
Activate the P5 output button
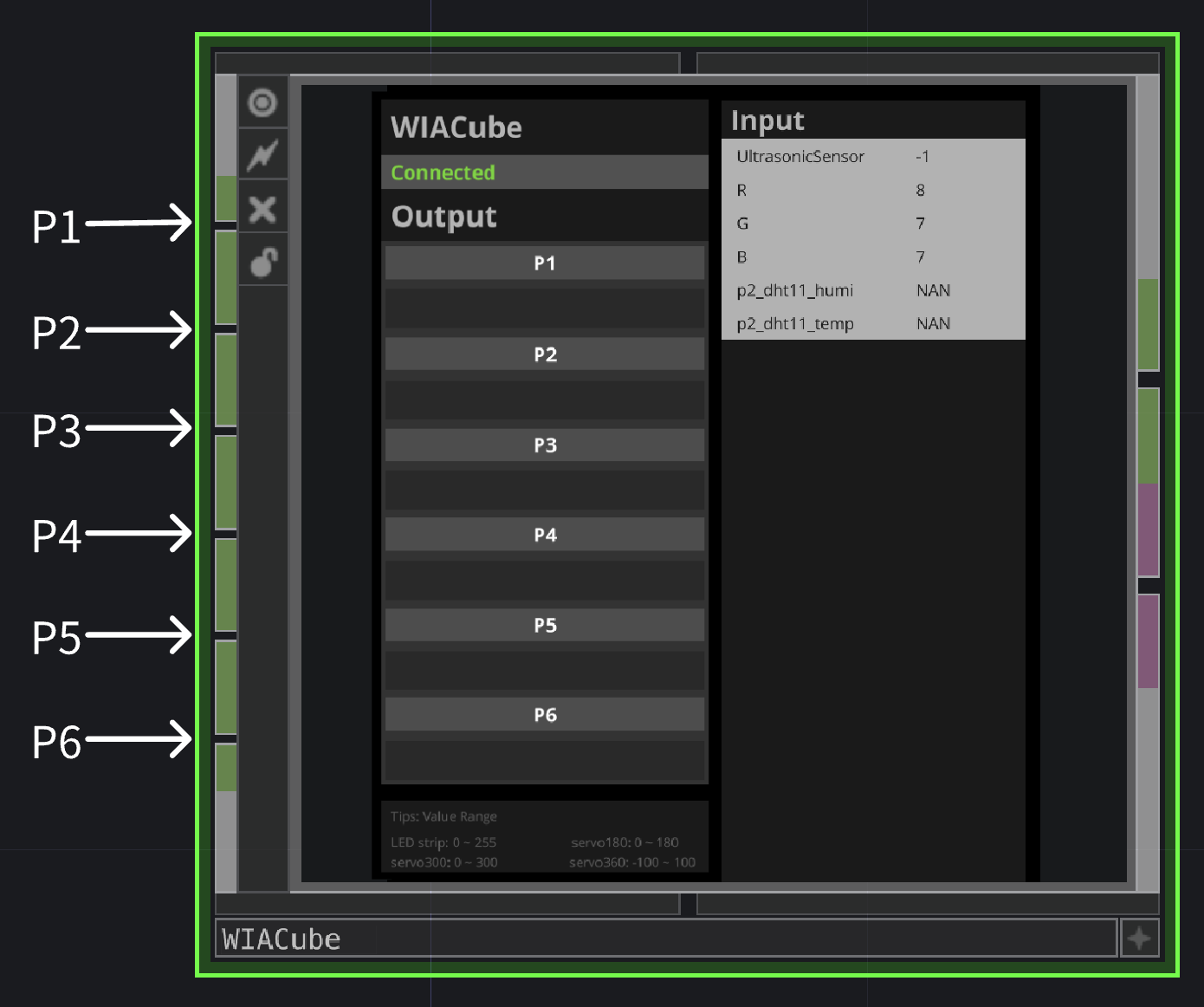point(545,626)
